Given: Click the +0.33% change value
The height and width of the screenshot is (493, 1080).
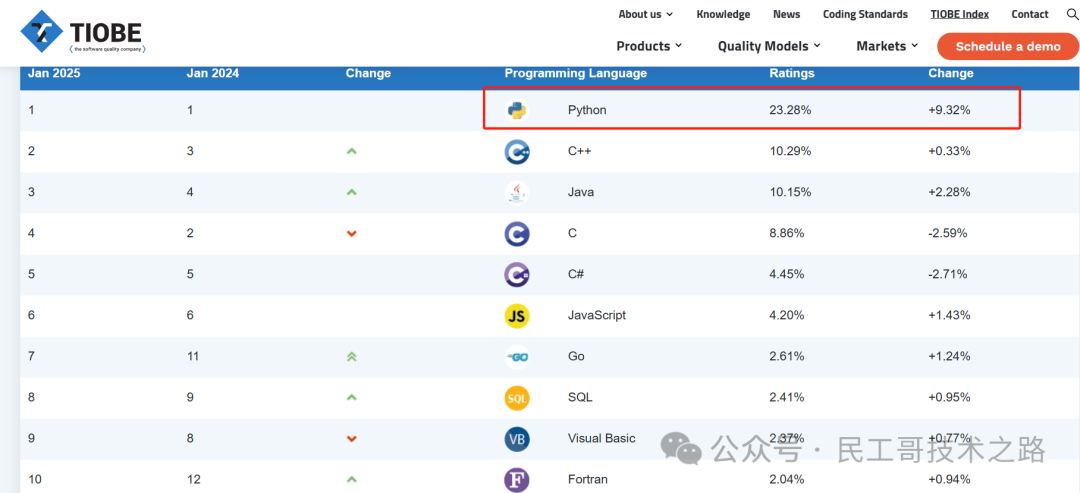Looking at the screenshot, I should pyautogui.click(x=949, y=151).
